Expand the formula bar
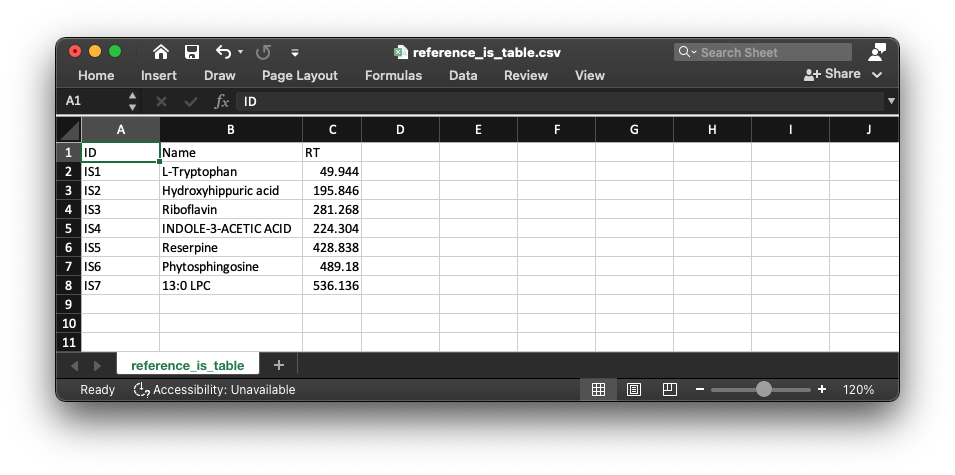The width and height of the screenshot is (955, 475). (x=890, y=101)
